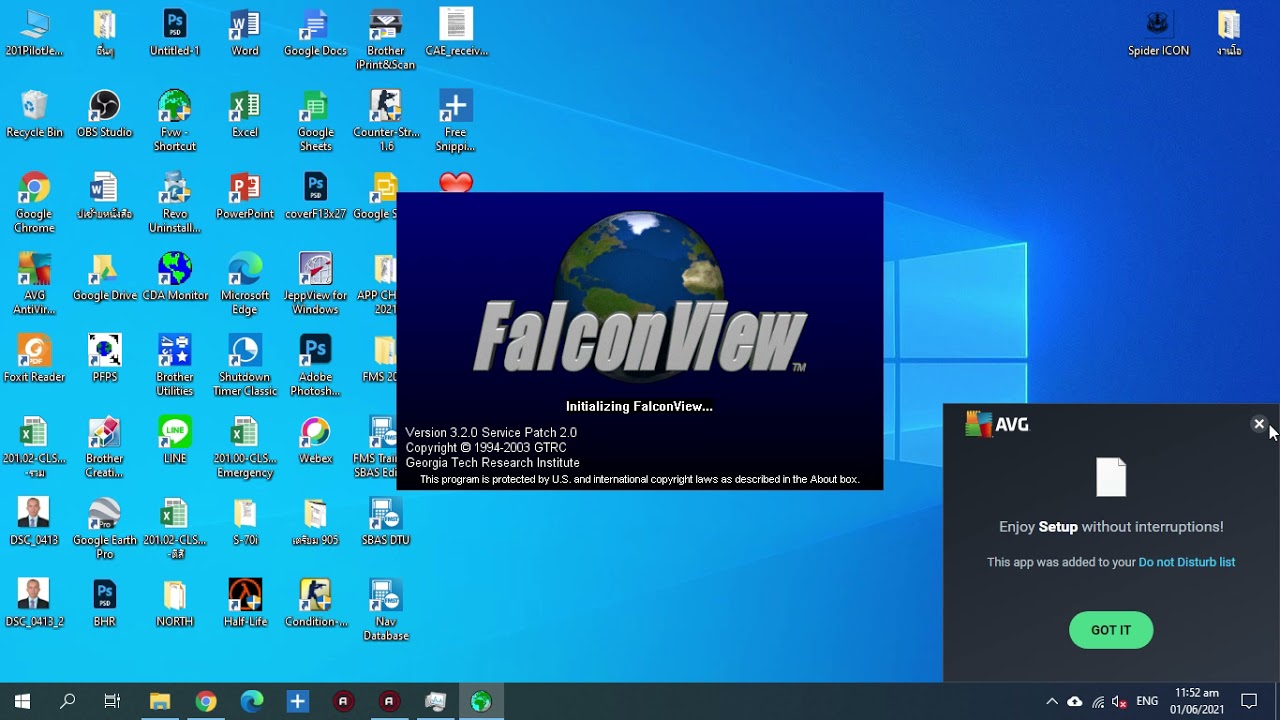Select the AVG AntiVirus desktop icon
Viewport: 1280px width, 720px height.
point(34,284)
